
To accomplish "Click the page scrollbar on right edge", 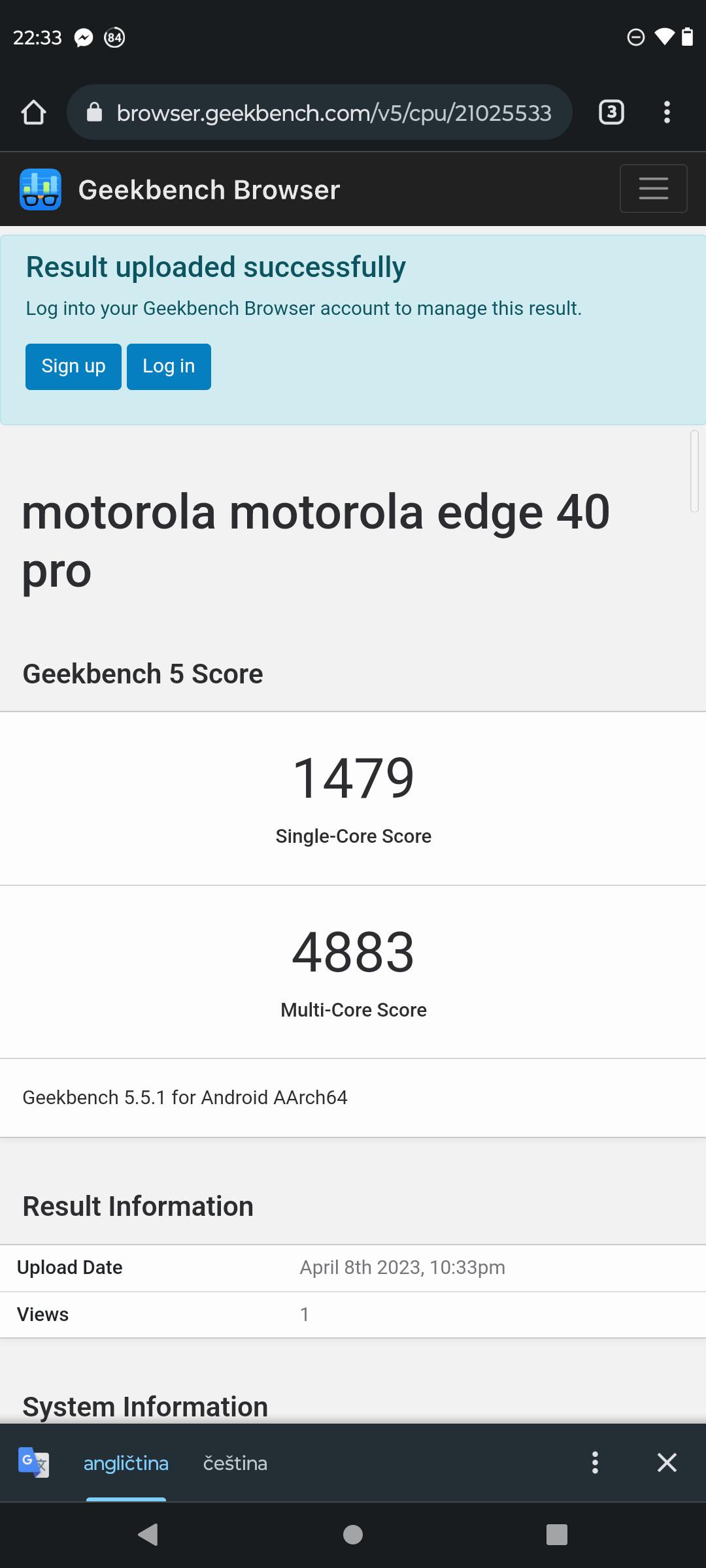I will point(694,471).
